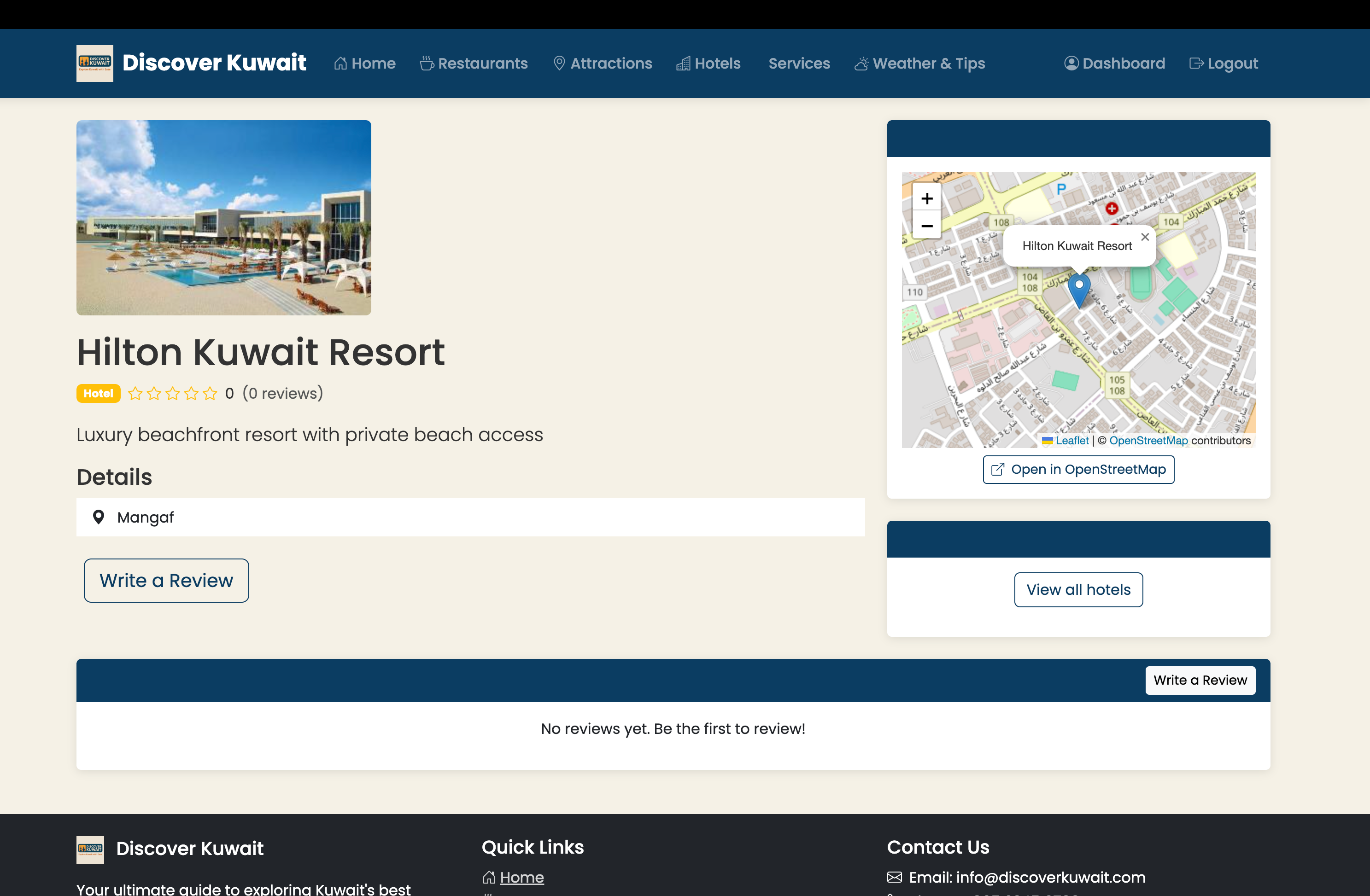Click Open in OpenStreetMap button

[x=1079, y=470]
